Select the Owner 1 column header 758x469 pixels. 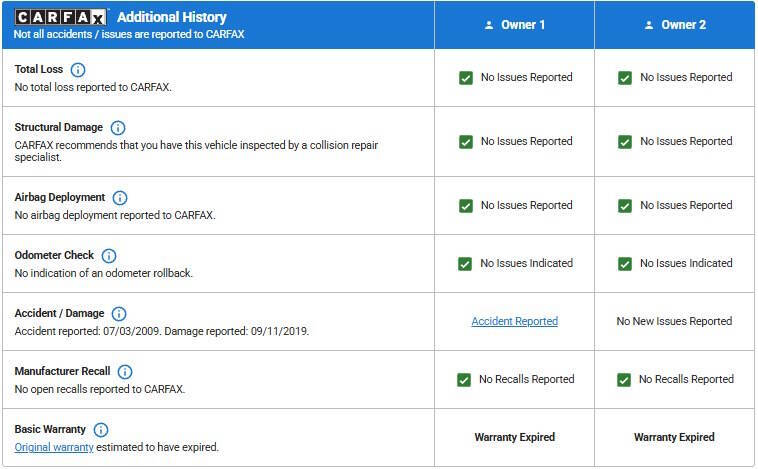514,25
